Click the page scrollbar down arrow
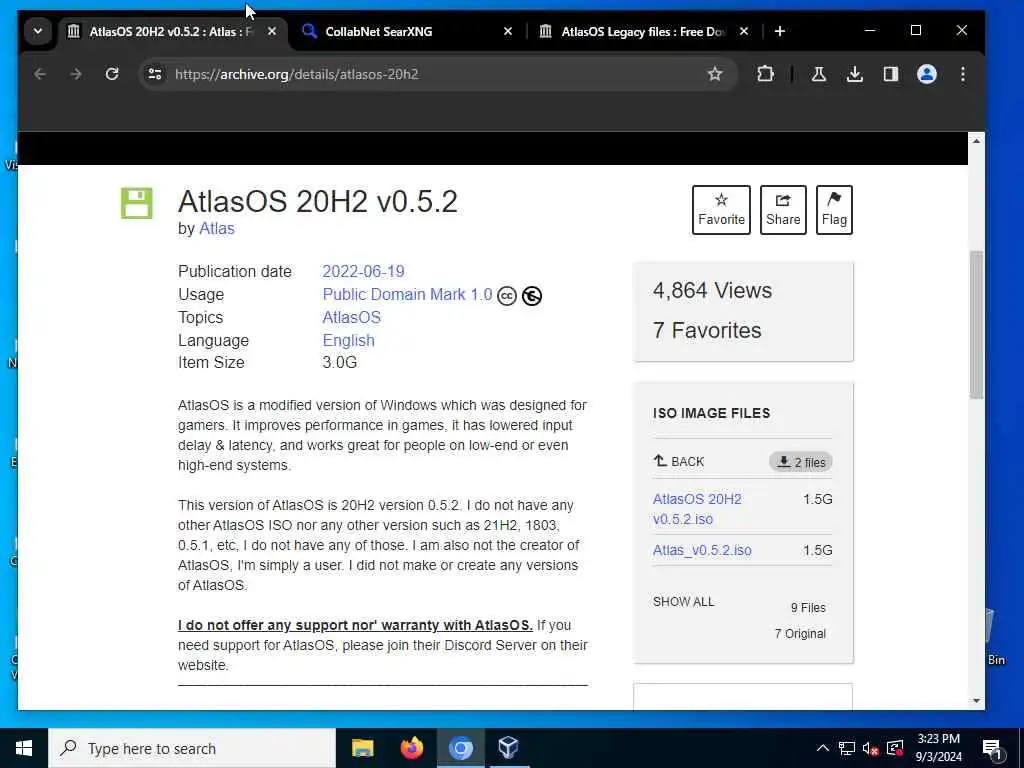The width and height of the screenshot is (1024, 768). tap(976, 701)
